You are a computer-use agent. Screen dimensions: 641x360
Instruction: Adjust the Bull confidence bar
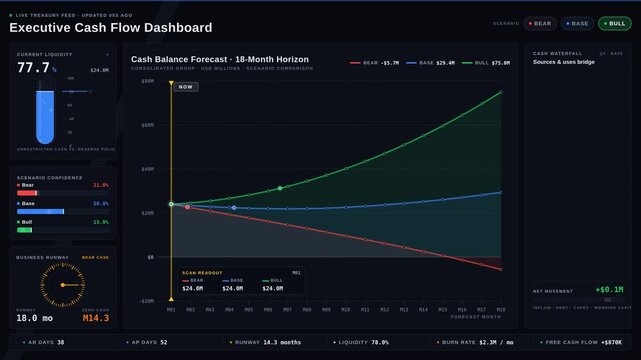pos(63,230)
